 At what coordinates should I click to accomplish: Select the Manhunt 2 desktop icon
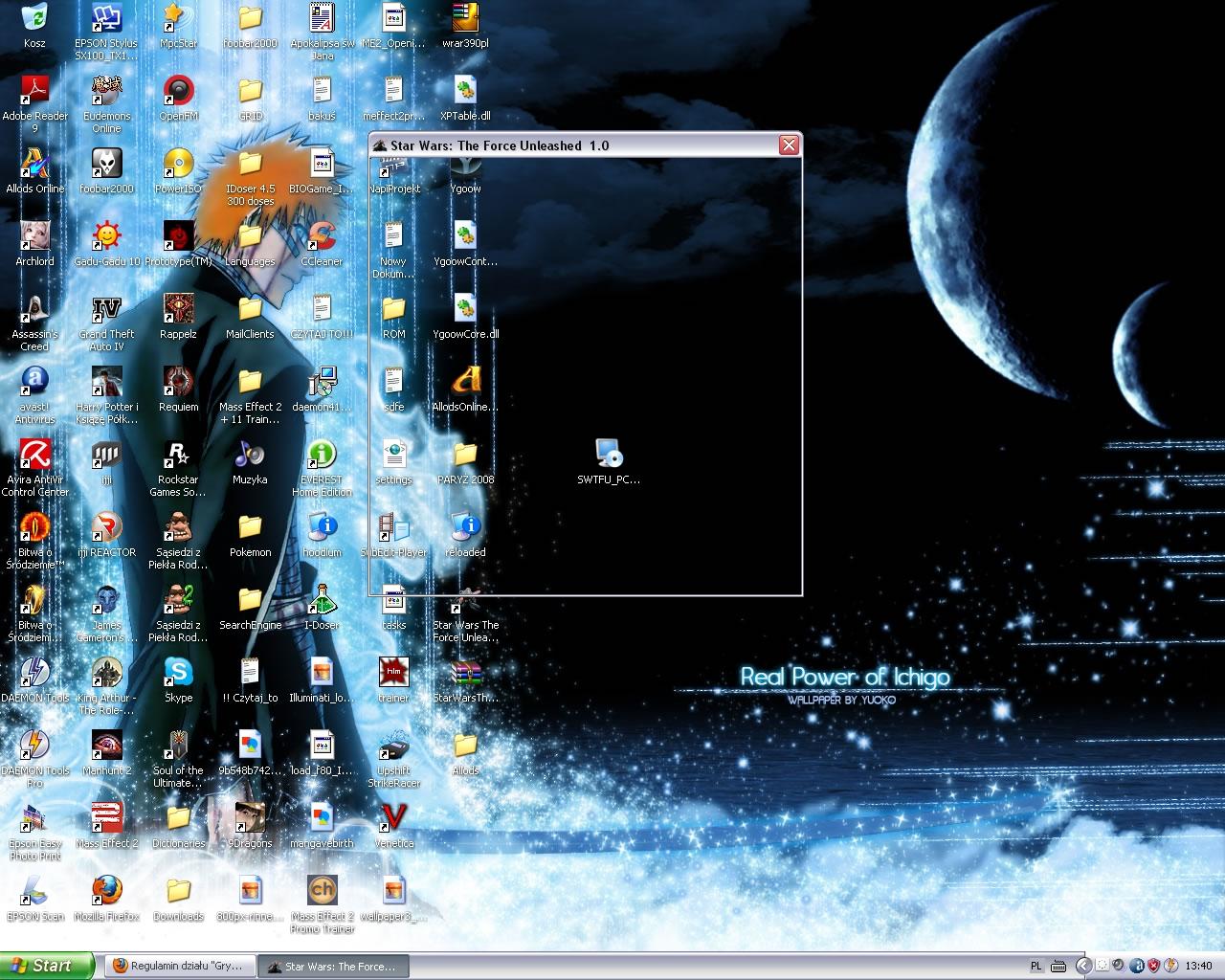(x=106, y=753)
